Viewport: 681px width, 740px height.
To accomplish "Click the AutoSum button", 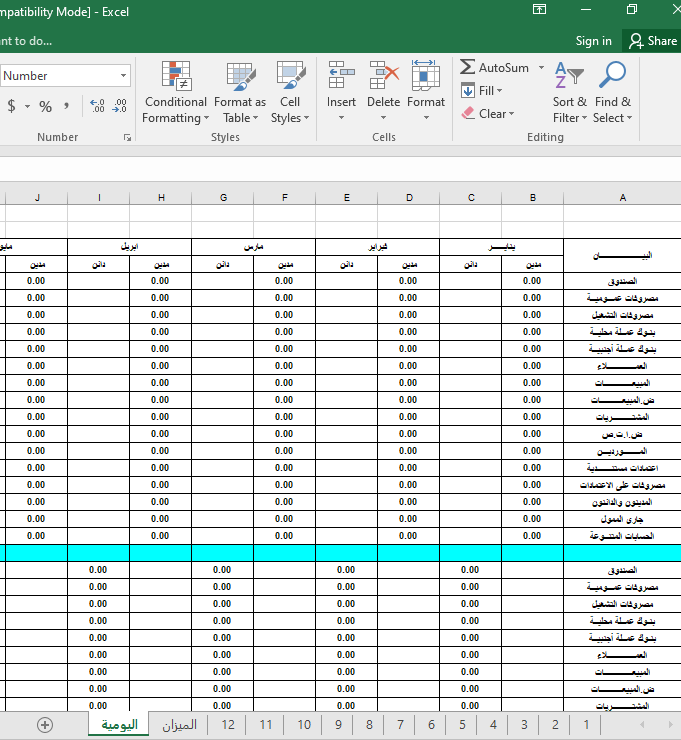I will click(494, 67).
